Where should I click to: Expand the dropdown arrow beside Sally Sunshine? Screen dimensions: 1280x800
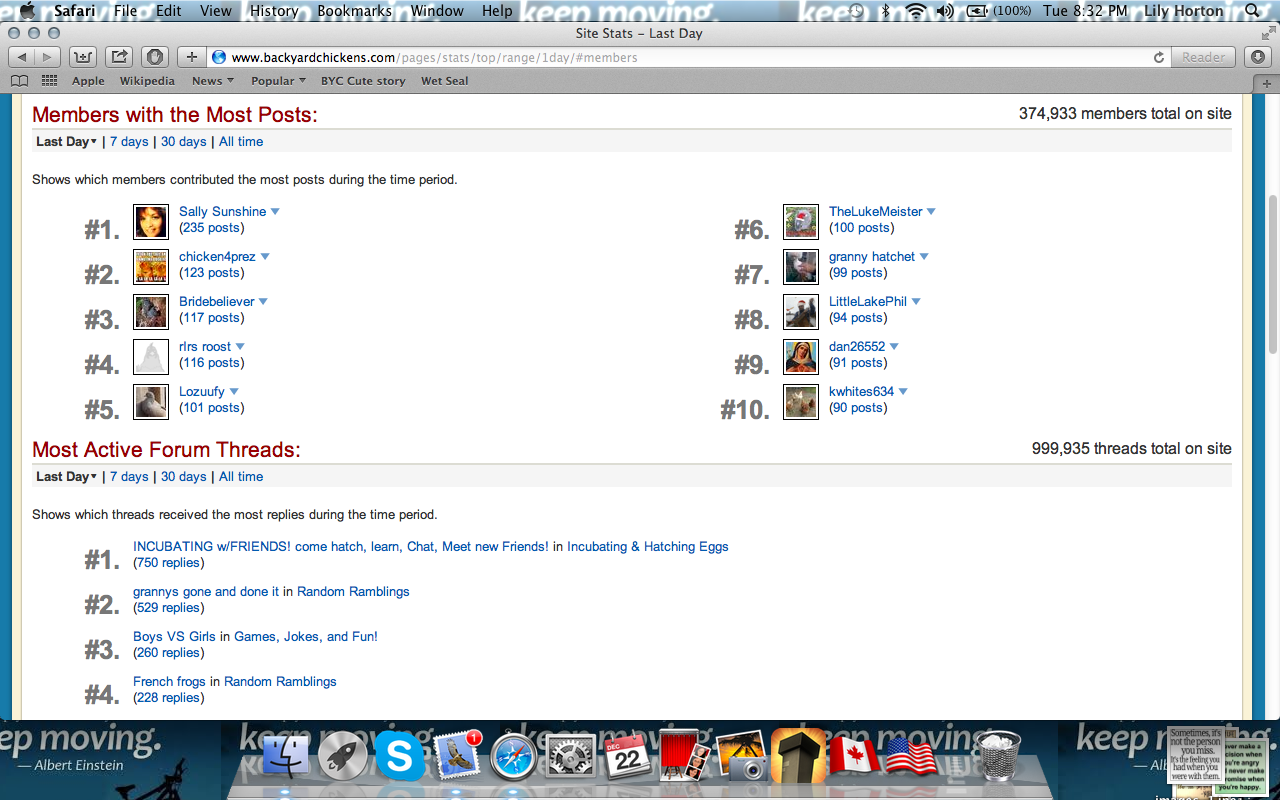[x=275, y=212]
